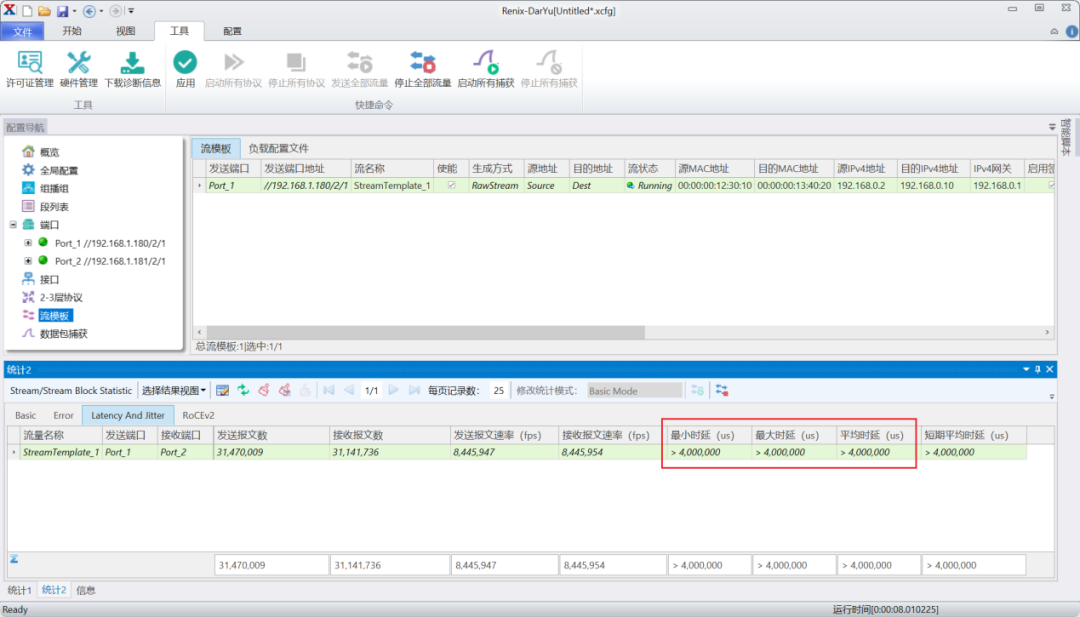1080x617 pixels.
Task: Switch to the RoCEv2 statistics tab
Action: coord(198,415)
